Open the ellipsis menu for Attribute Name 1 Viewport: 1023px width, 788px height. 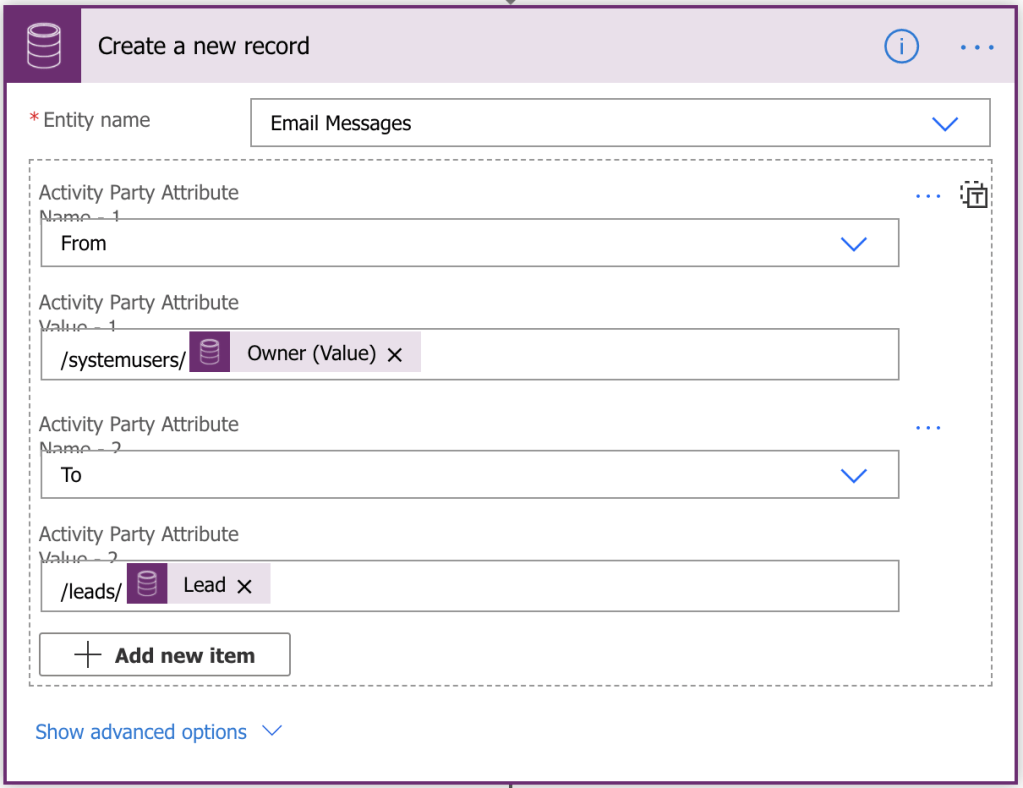pos(928,196)
